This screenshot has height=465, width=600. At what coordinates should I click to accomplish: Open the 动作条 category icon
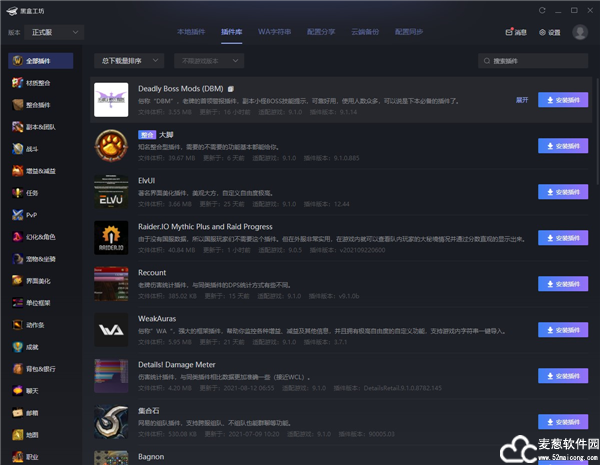[17, 325]
